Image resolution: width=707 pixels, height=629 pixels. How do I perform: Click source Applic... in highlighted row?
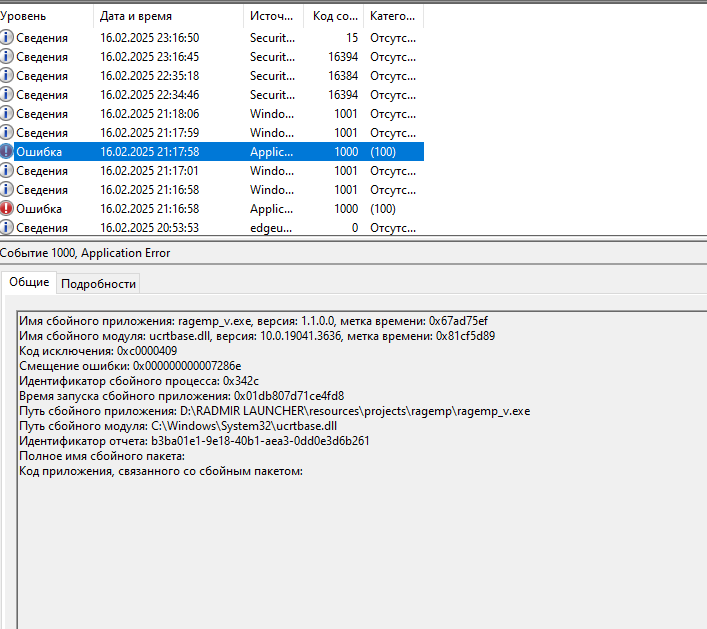(x=271, y=152)
